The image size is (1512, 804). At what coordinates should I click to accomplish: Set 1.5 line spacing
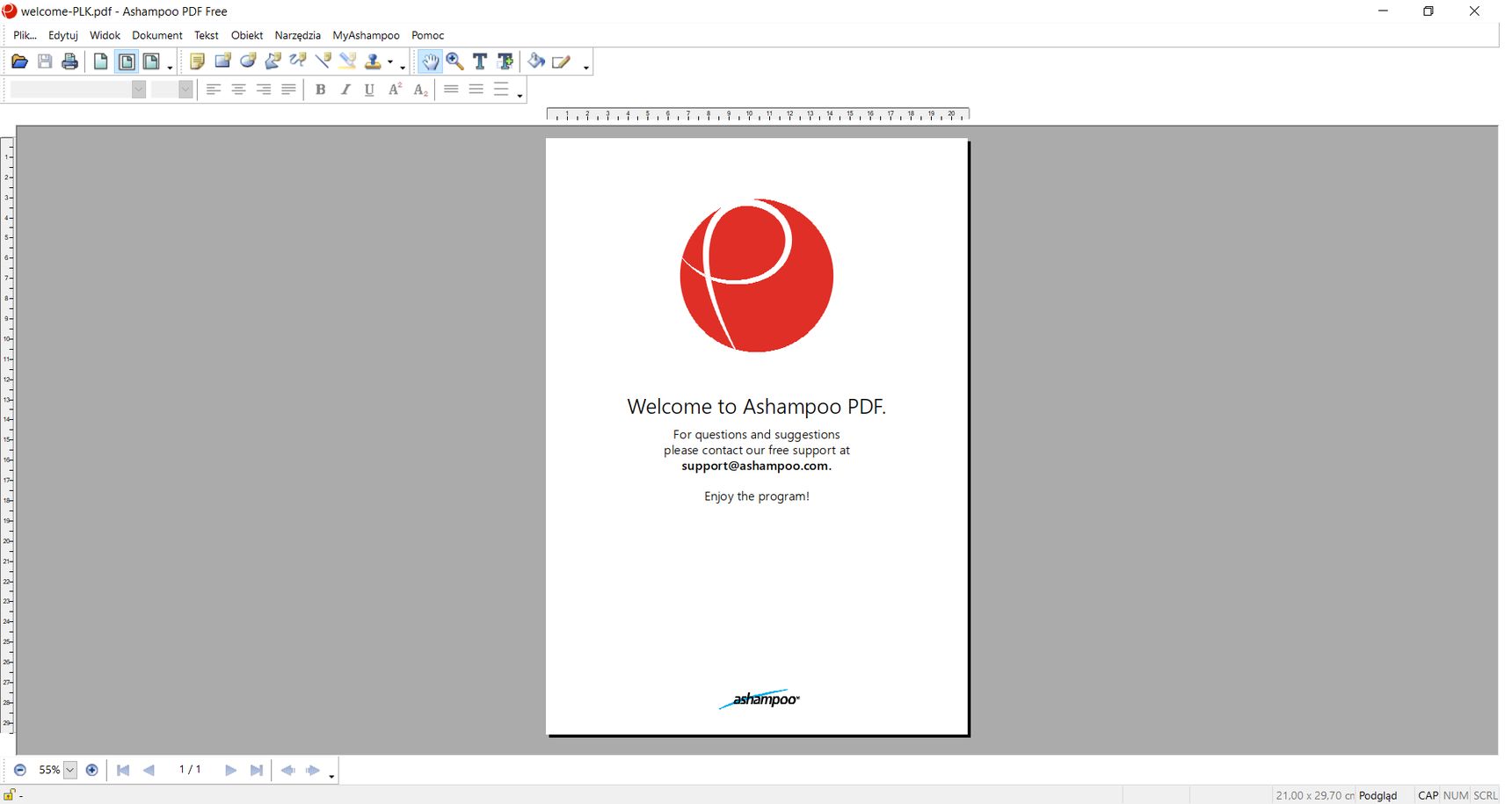coord(476,90)
